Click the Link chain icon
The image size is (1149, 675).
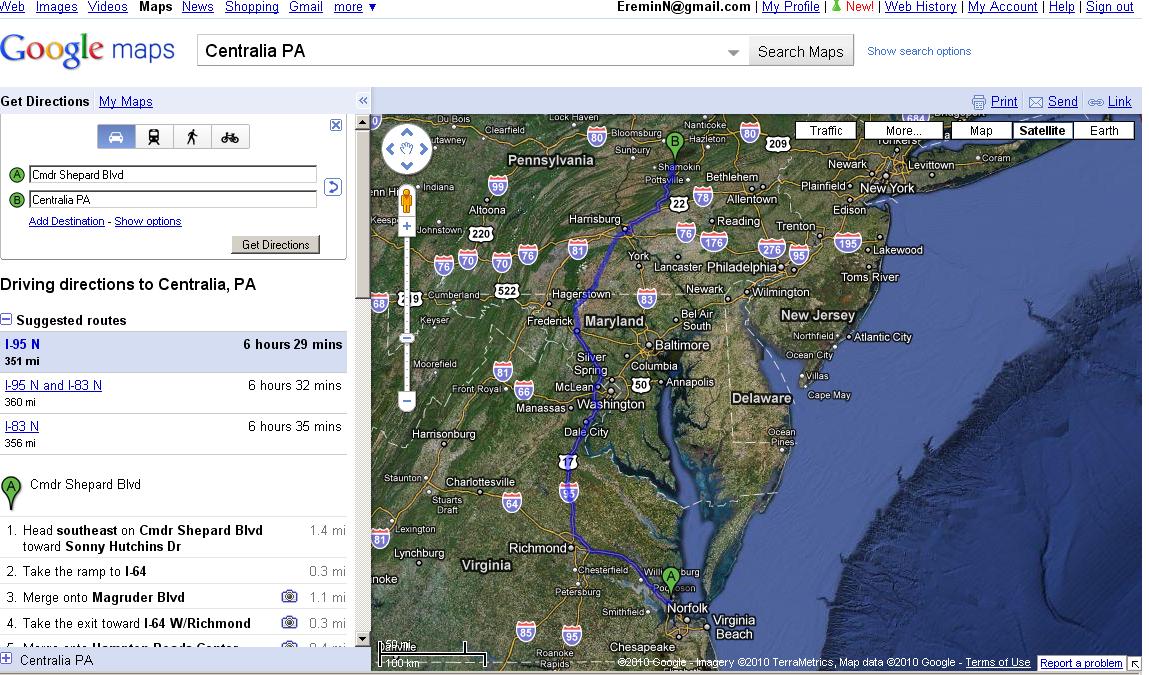coord(1096,102)
